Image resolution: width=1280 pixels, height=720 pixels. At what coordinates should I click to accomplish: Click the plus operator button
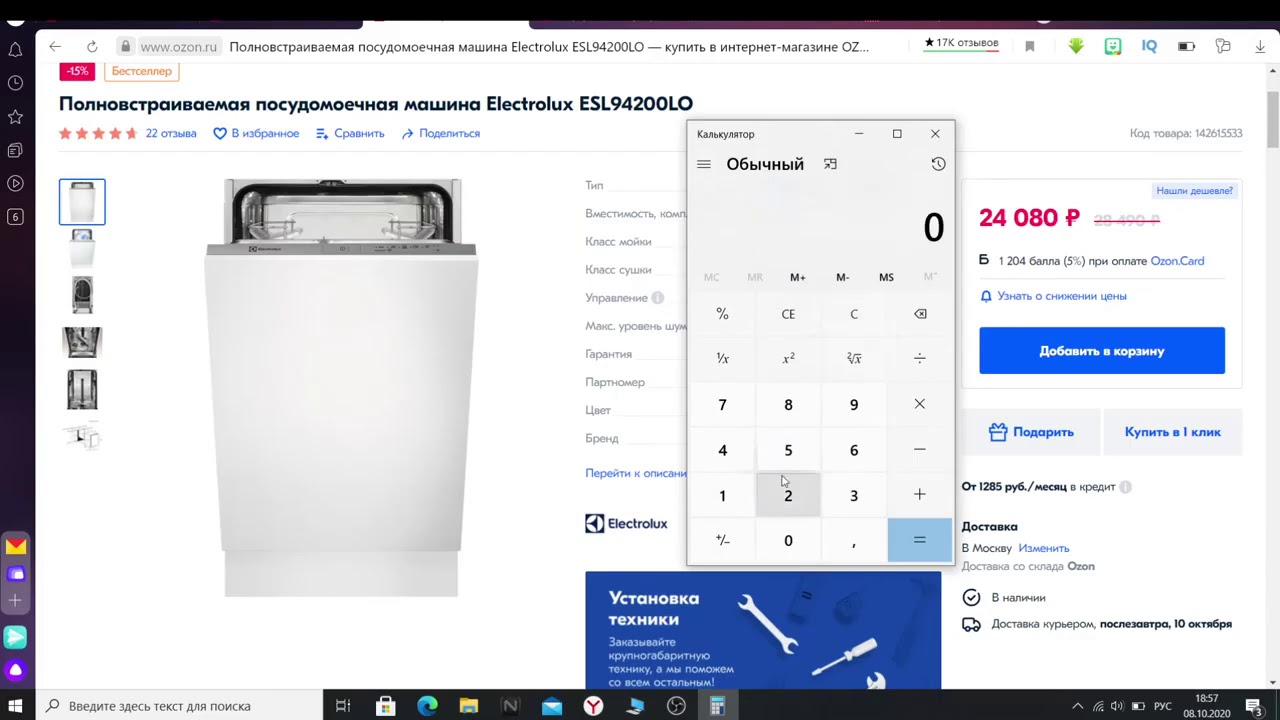point(920,495)
